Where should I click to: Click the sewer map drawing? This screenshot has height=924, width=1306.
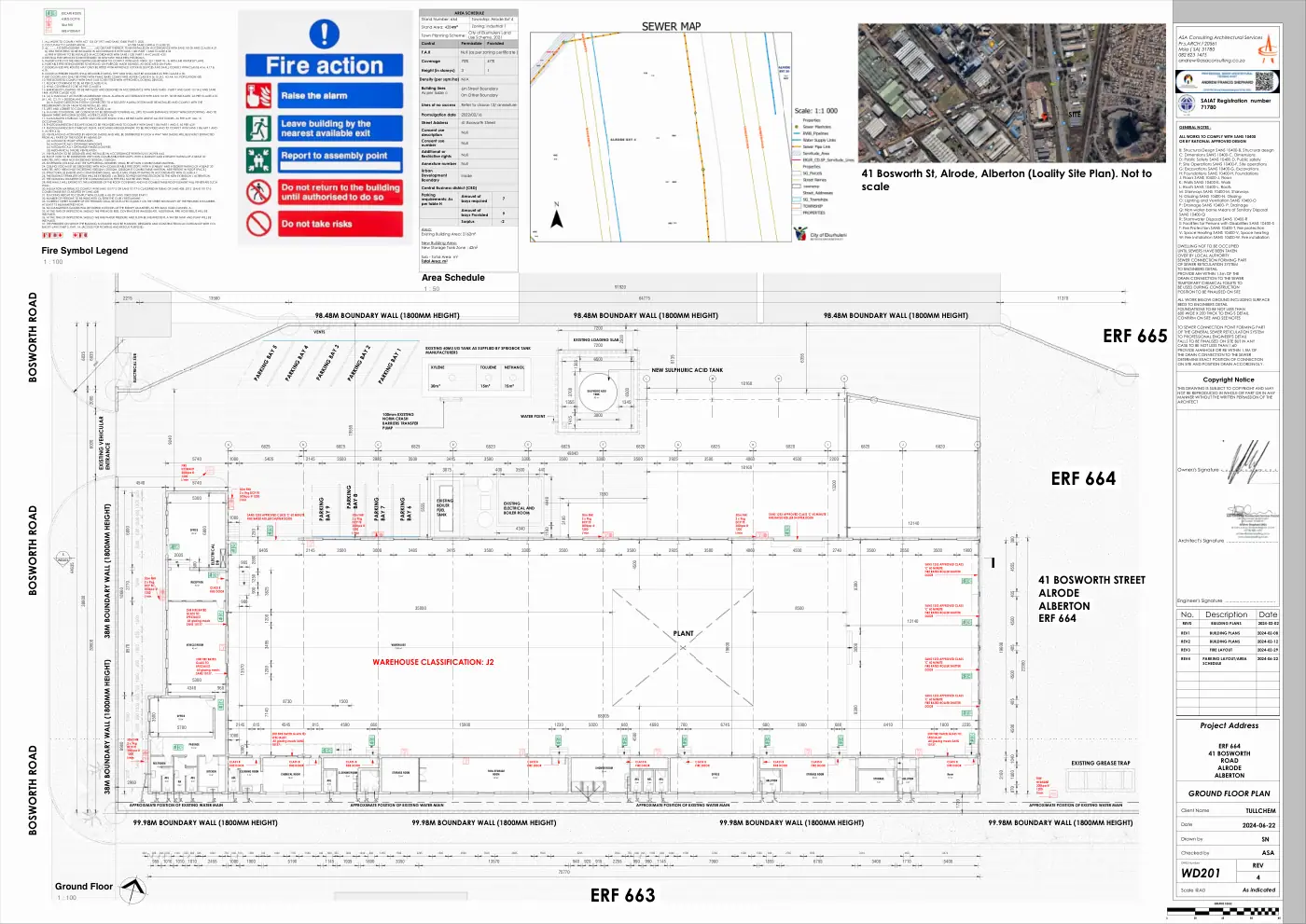660,137
